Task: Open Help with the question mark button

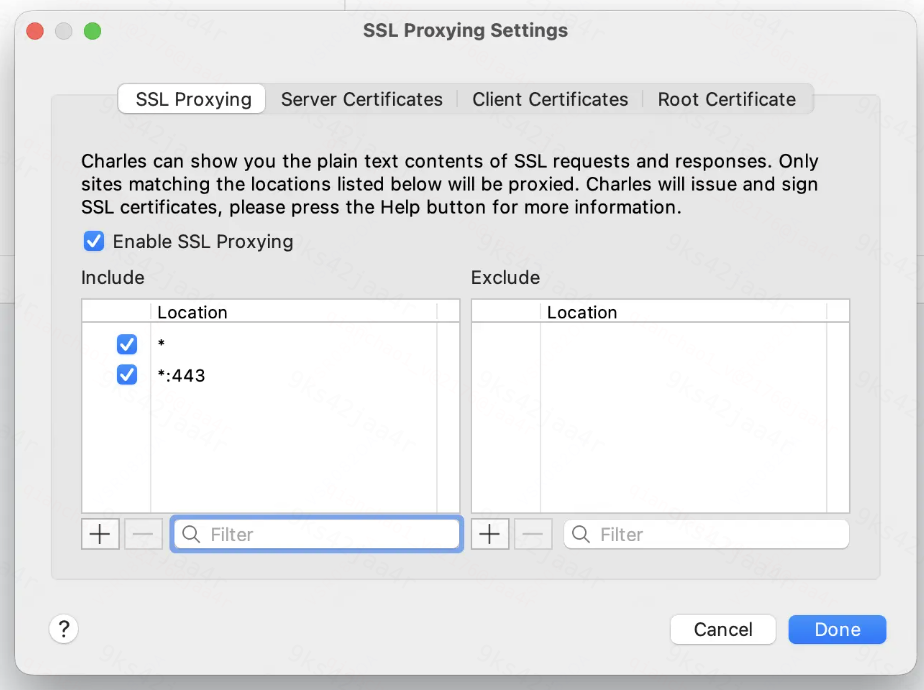Action: click(64, 629)
